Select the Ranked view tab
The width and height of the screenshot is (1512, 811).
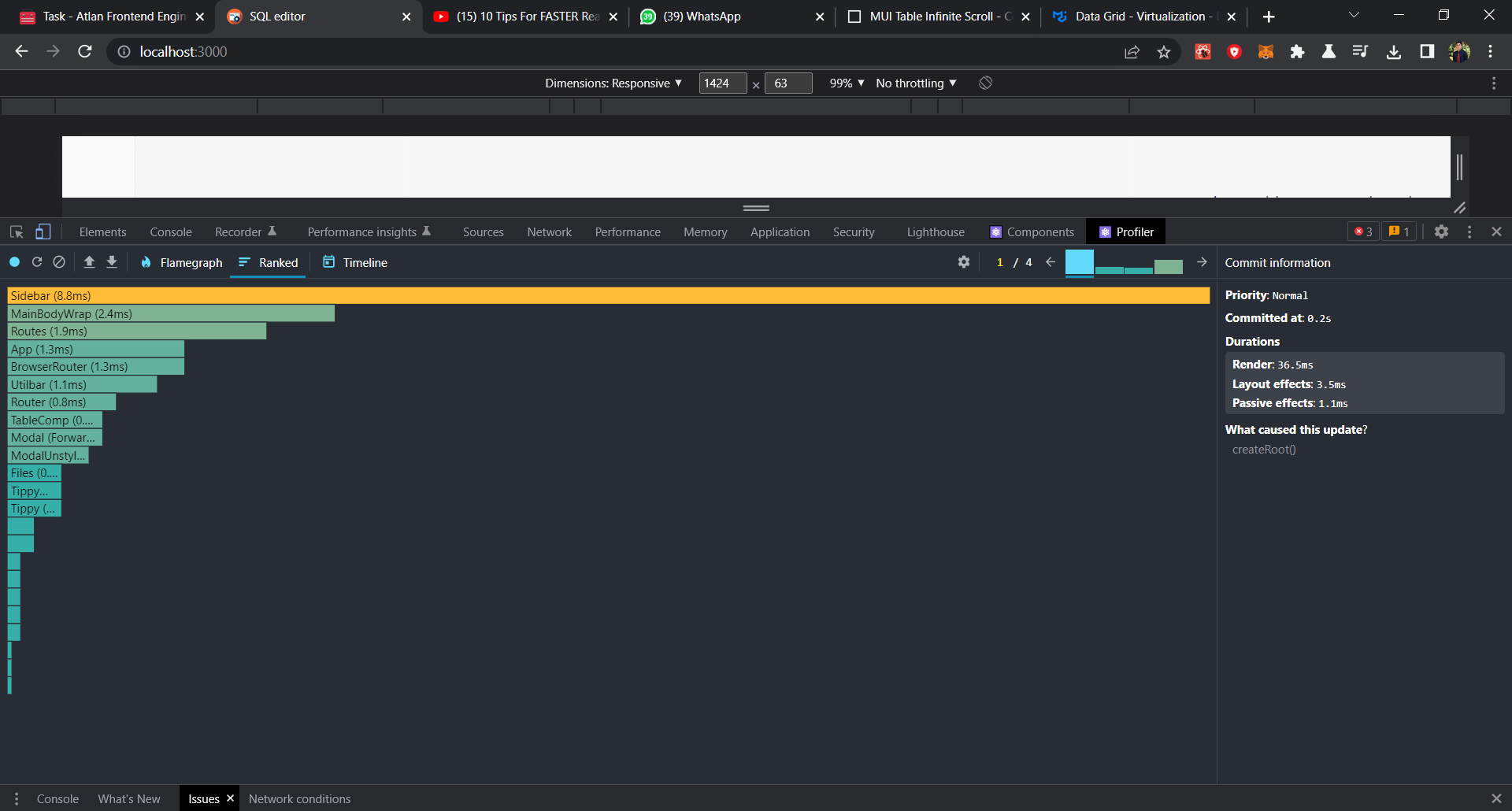pyautogui.click(x=269, y=262)
